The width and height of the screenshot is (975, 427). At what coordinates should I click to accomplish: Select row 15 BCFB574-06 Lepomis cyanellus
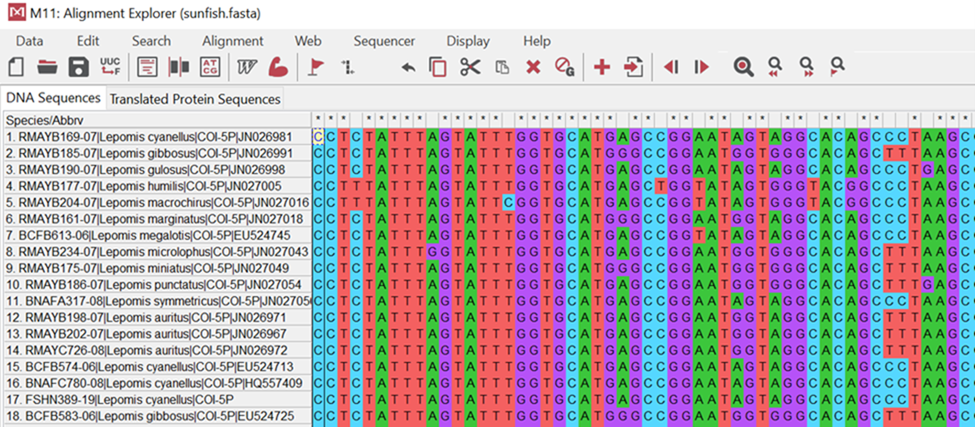click(157, 367)
